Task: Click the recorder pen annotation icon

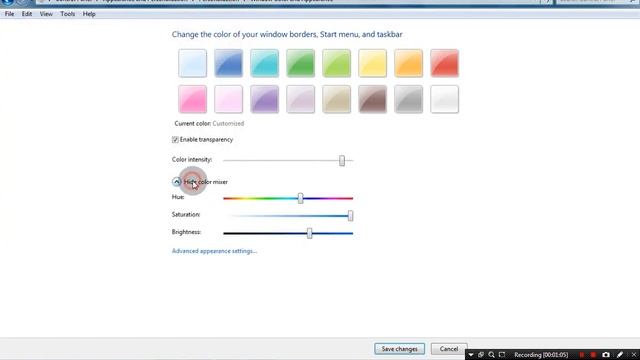Action: pyautogui.click(x=620, y=355)
